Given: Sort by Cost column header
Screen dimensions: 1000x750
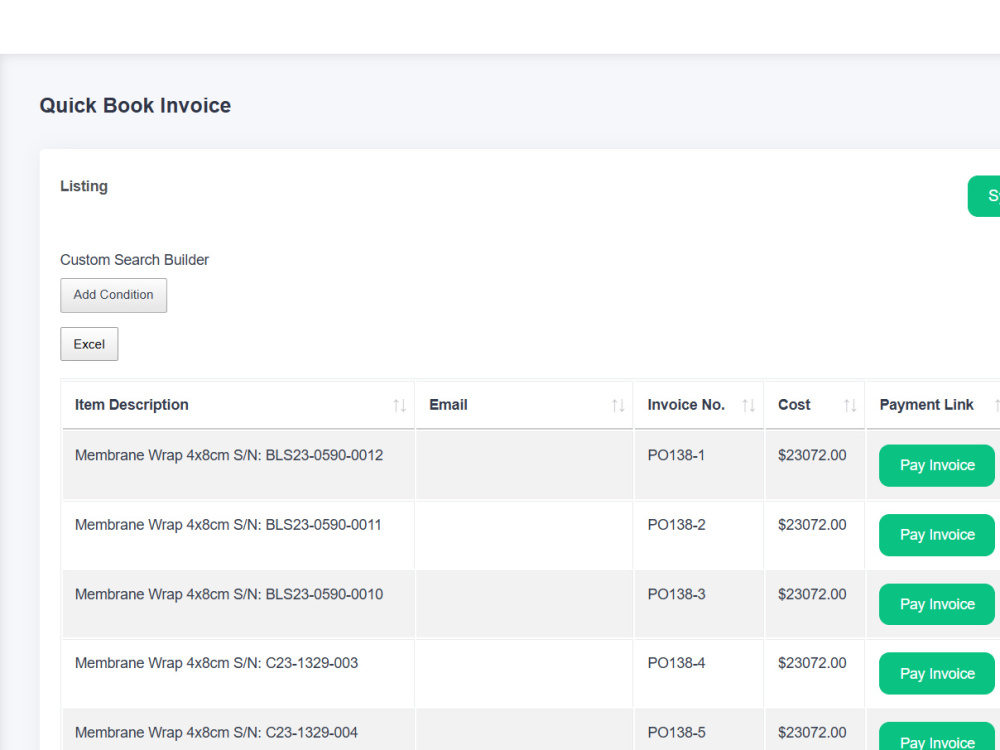Looking at the screenshot, I should click(815, 405).
